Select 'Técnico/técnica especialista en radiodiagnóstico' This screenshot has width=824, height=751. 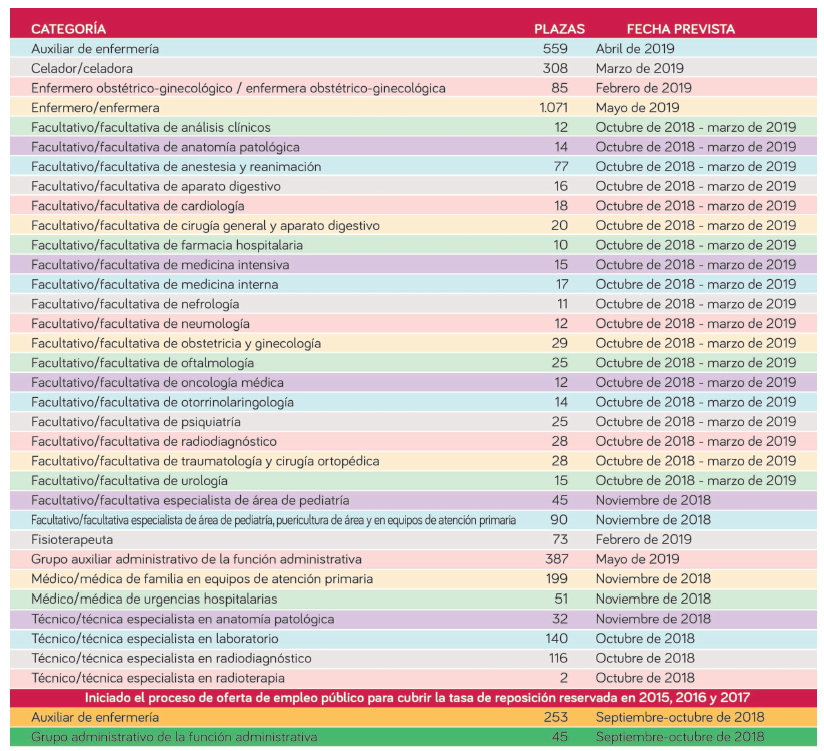(x=171, y=659)
